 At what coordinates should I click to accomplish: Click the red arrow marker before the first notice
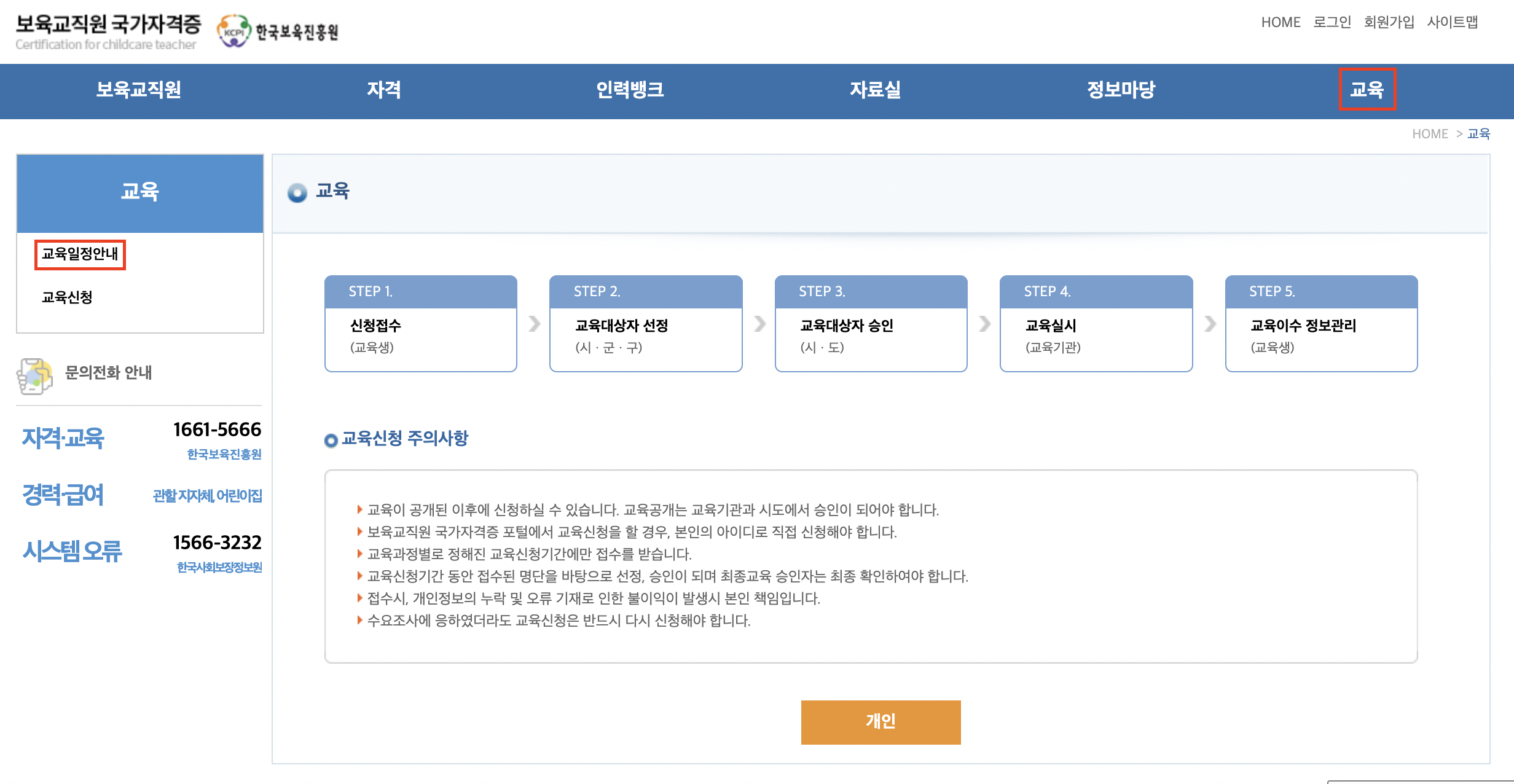359,509
